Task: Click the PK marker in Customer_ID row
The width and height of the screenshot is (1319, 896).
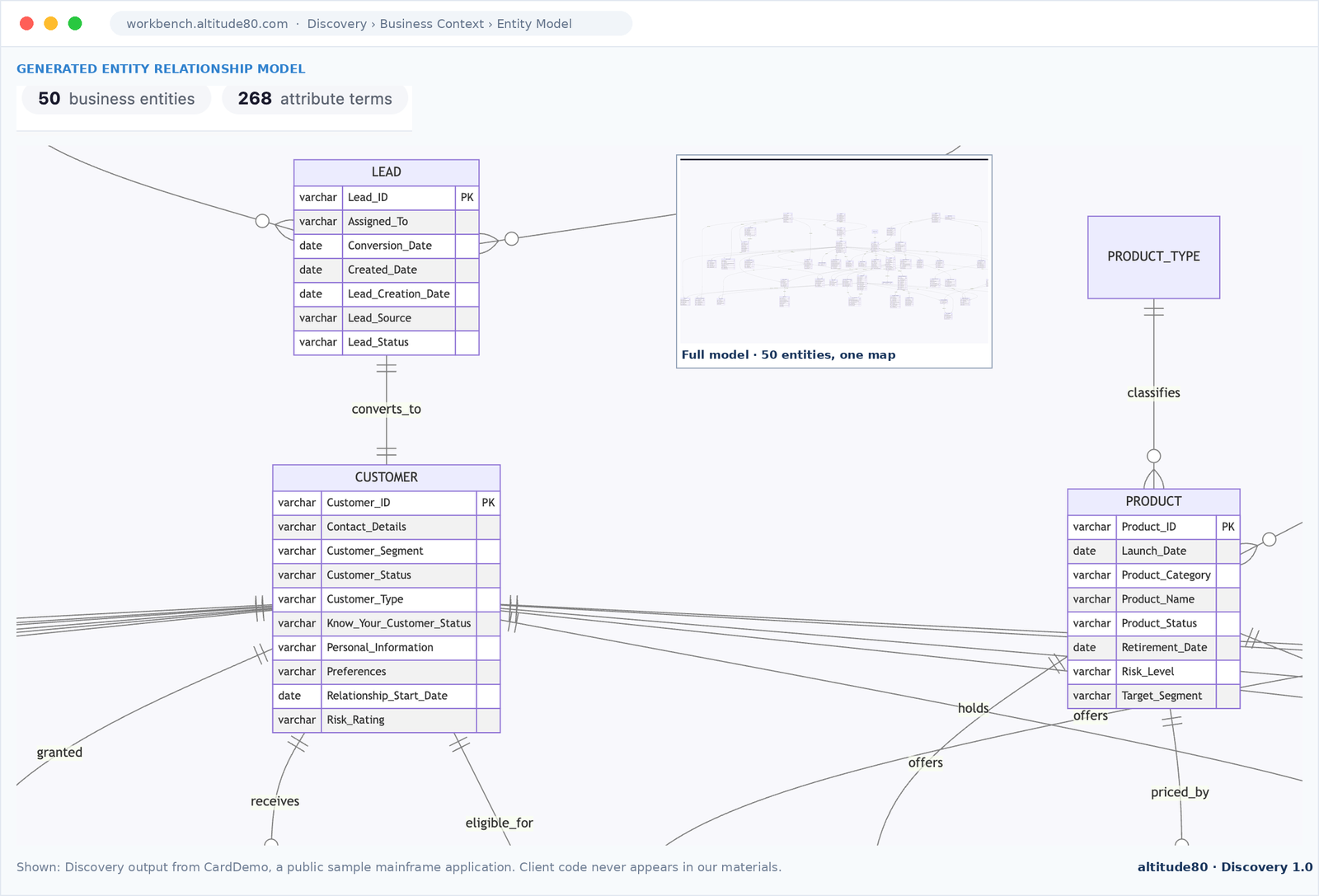Action: tap(488, 503)
